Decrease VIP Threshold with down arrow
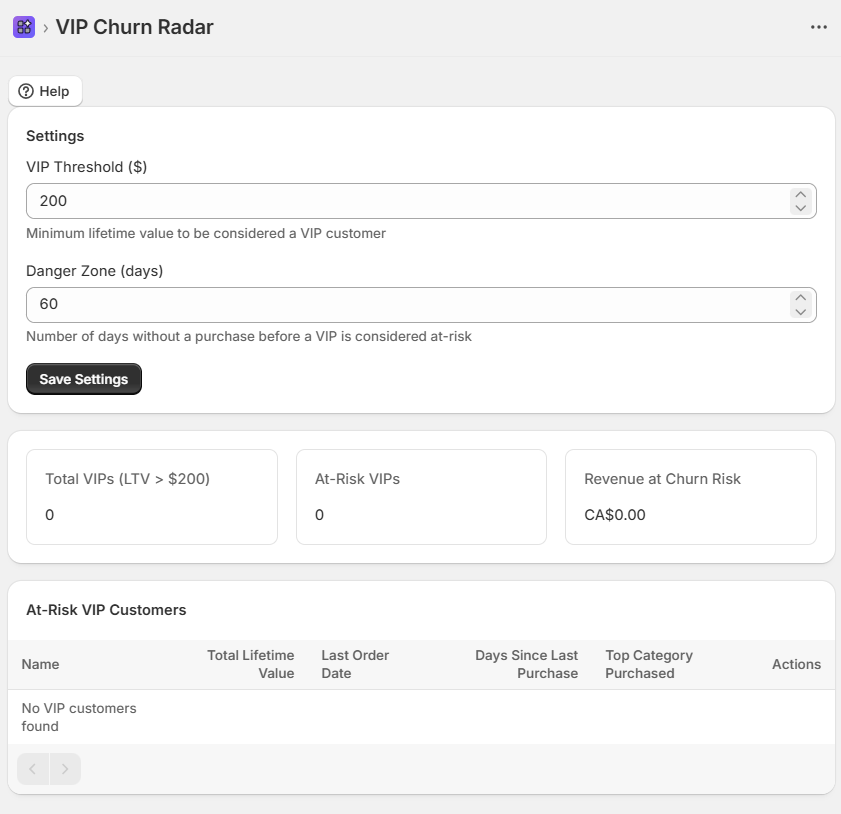841x814 pixels. (799, 208)
